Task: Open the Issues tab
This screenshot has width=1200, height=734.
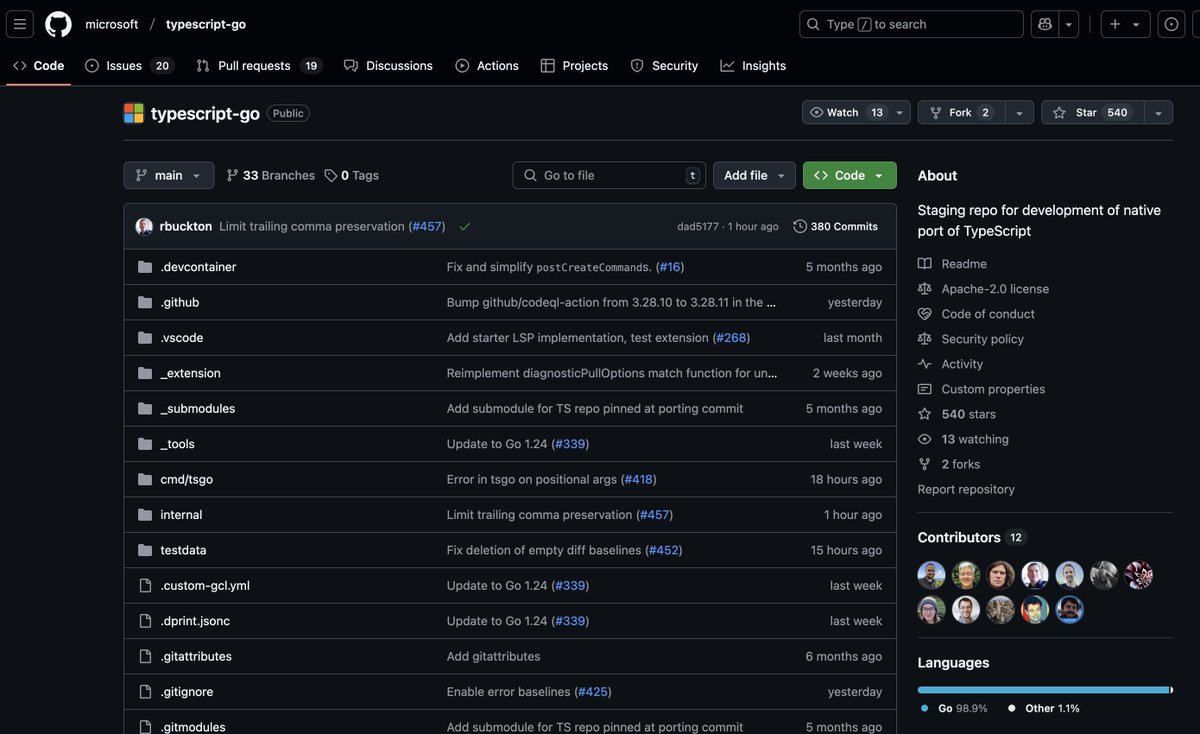Action: (x=129, y=66)
